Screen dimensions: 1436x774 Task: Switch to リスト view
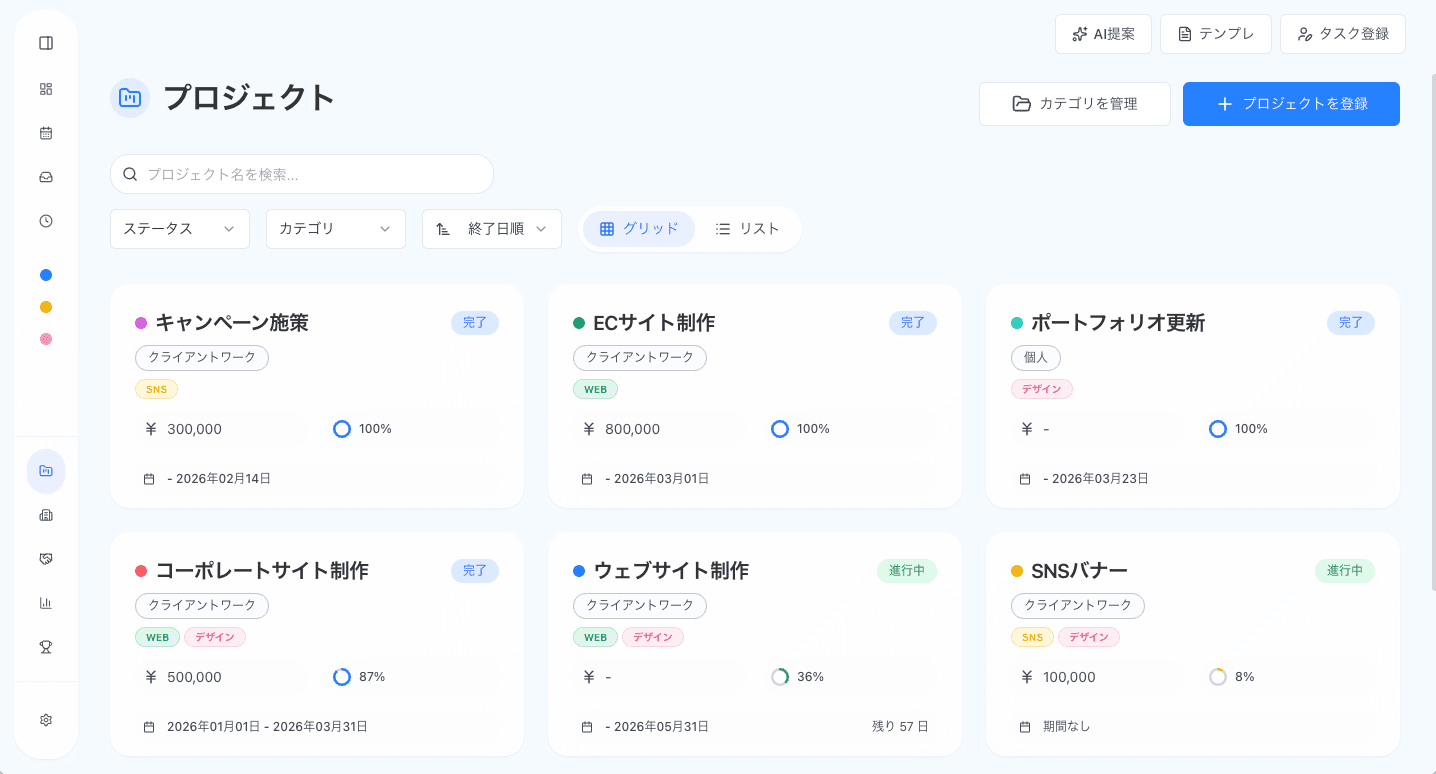pyautogui.click(x=747, y=228)
